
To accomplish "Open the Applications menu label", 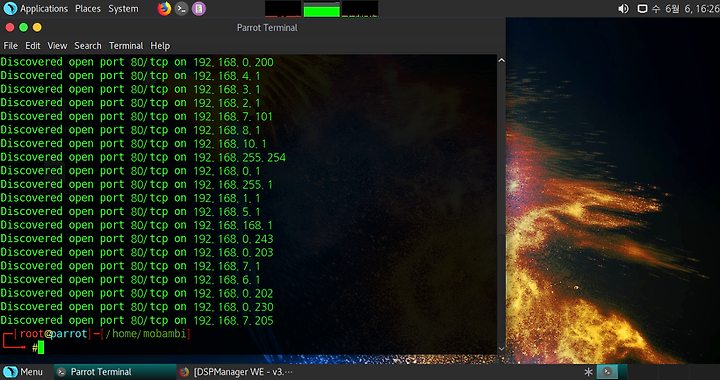I will pos(44,9).
